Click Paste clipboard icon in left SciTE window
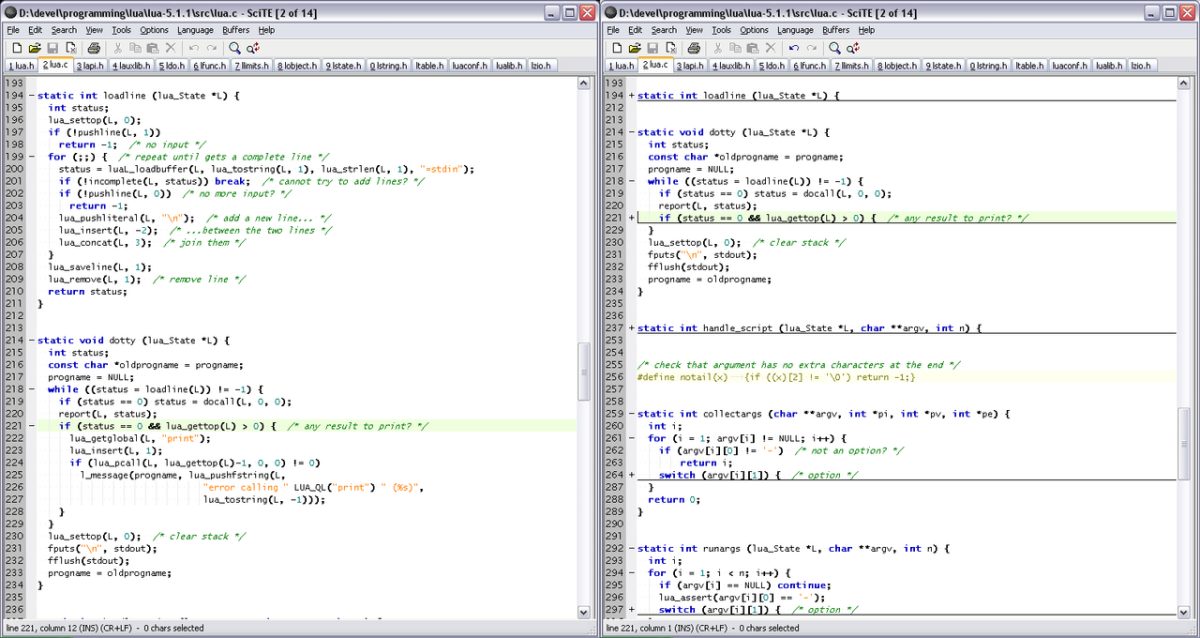1200x638 pixels. pos(152,48)
